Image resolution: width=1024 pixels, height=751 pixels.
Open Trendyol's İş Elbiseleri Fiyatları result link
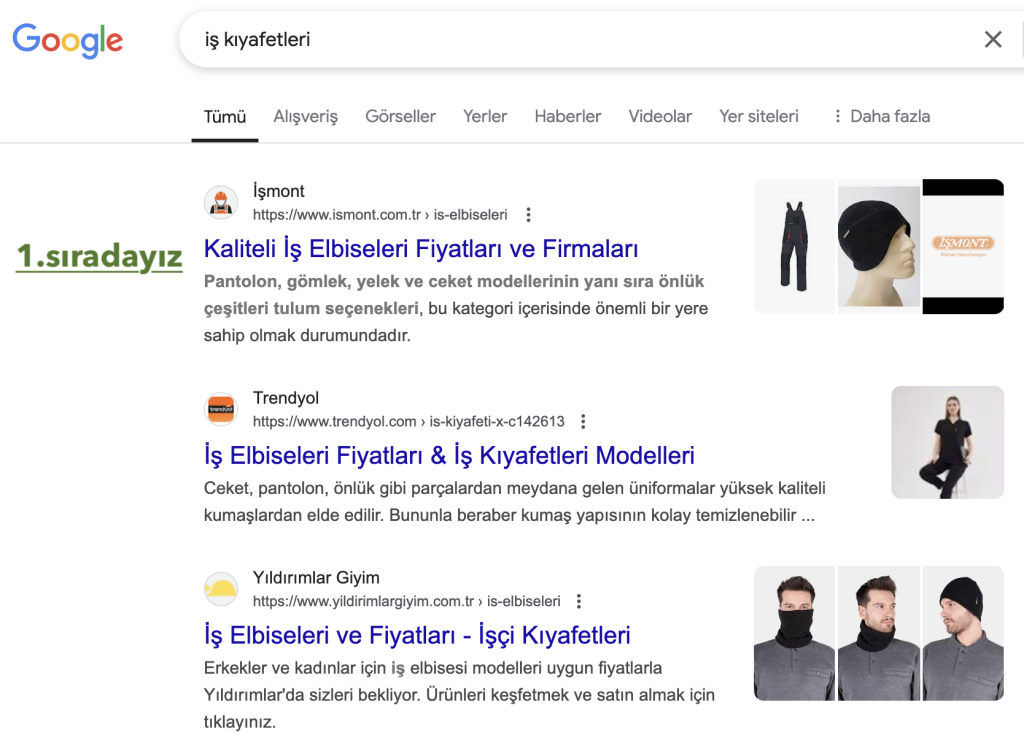[x=449, y=456]
